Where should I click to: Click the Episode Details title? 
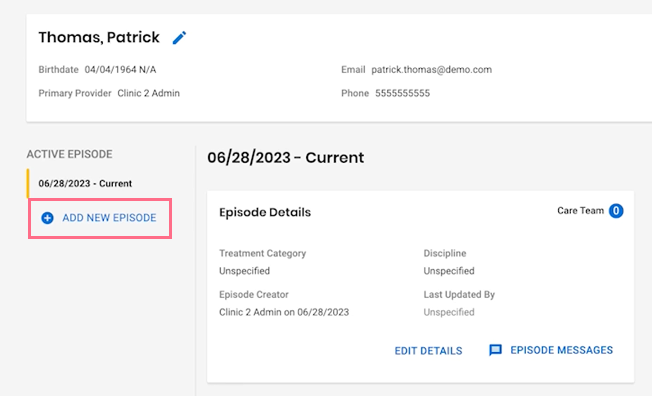pyautogui.click(x=265, y=212)
